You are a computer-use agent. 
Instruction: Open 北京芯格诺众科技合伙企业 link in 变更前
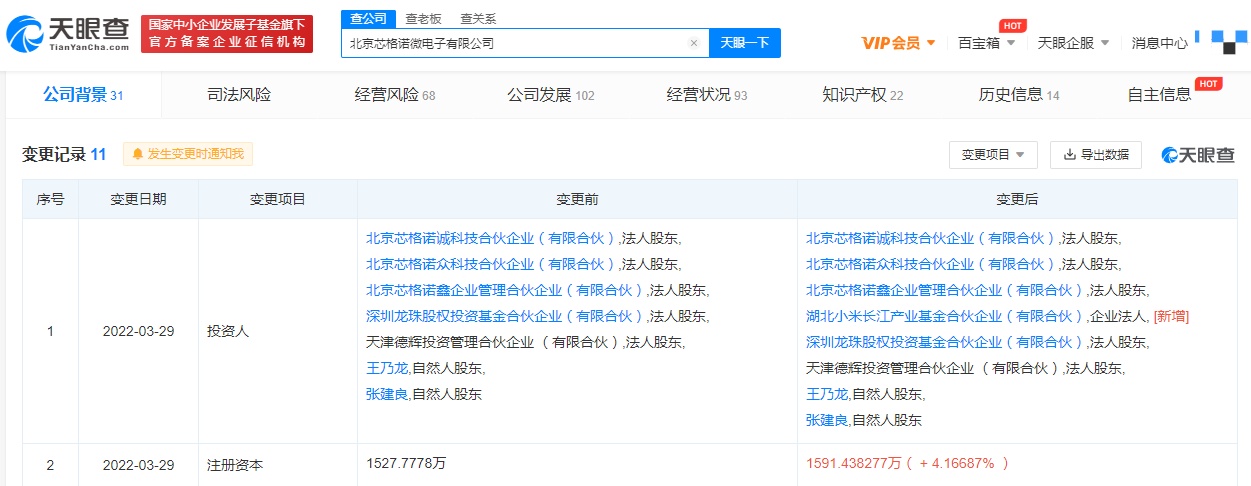pos(493,264)
